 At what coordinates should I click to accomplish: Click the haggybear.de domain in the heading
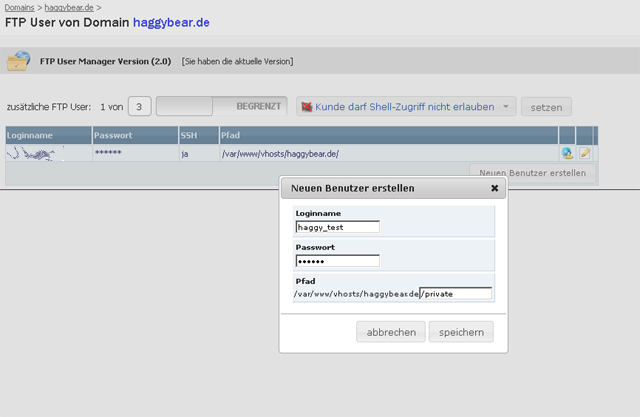coord(171,21)
